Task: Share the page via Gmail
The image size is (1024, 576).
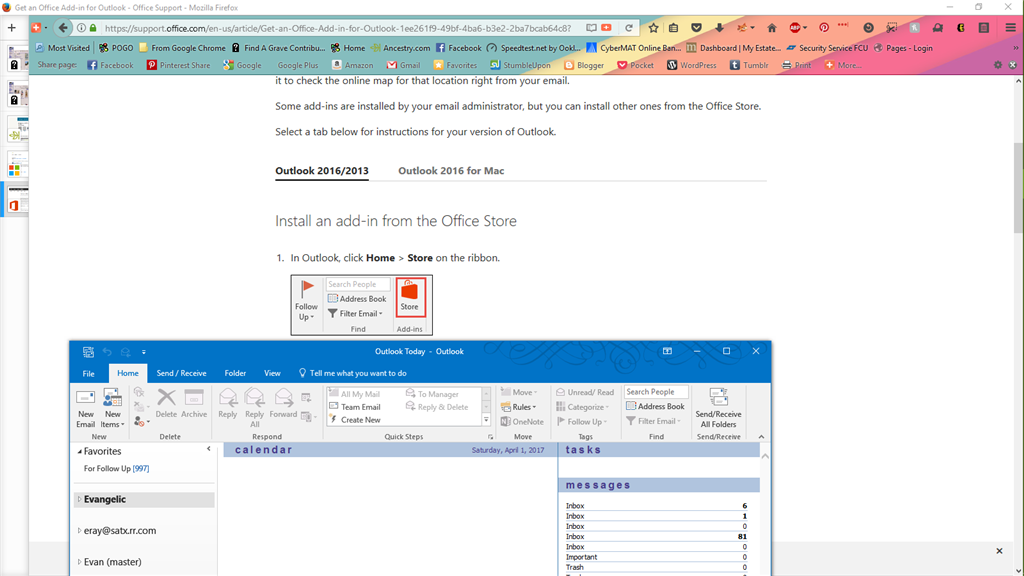Action: pos(404,65)
